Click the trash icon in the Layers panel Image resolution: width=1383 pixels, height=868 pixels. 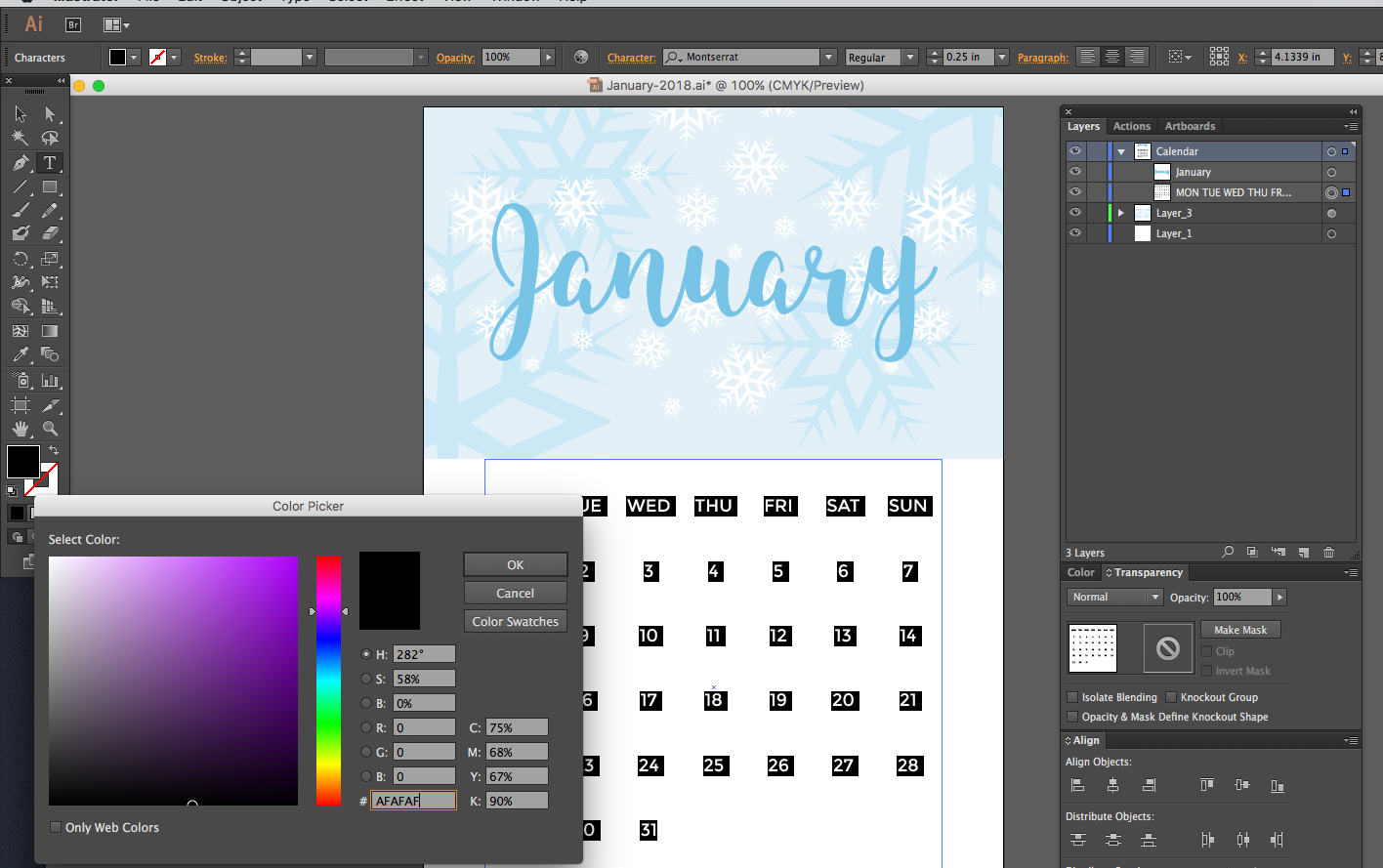coord(1328,553)
